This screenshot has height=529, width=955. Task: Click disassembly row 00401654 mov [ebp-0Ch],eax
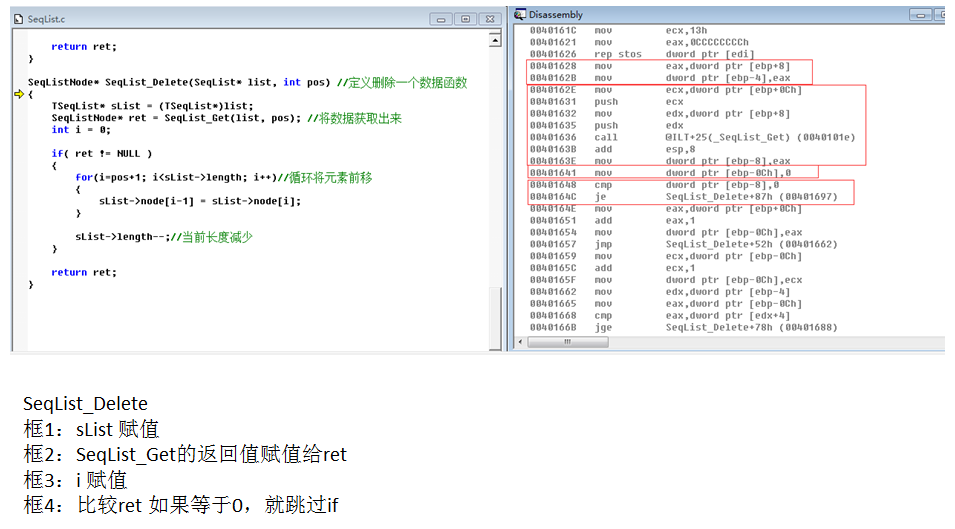pos(666,232)
